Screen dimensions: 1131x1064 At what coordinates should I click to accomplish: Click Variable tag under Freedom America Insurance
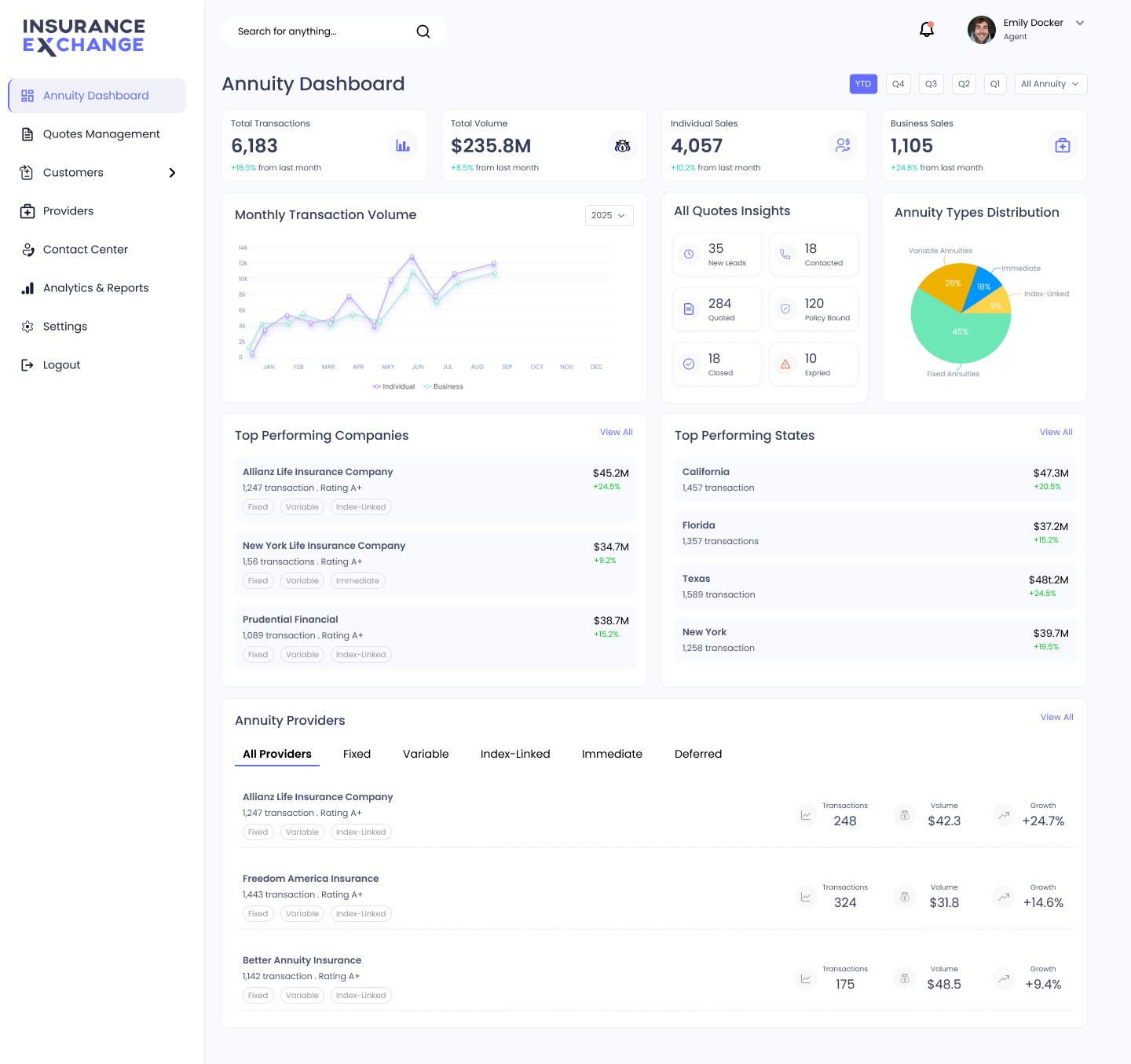(302, 914)
